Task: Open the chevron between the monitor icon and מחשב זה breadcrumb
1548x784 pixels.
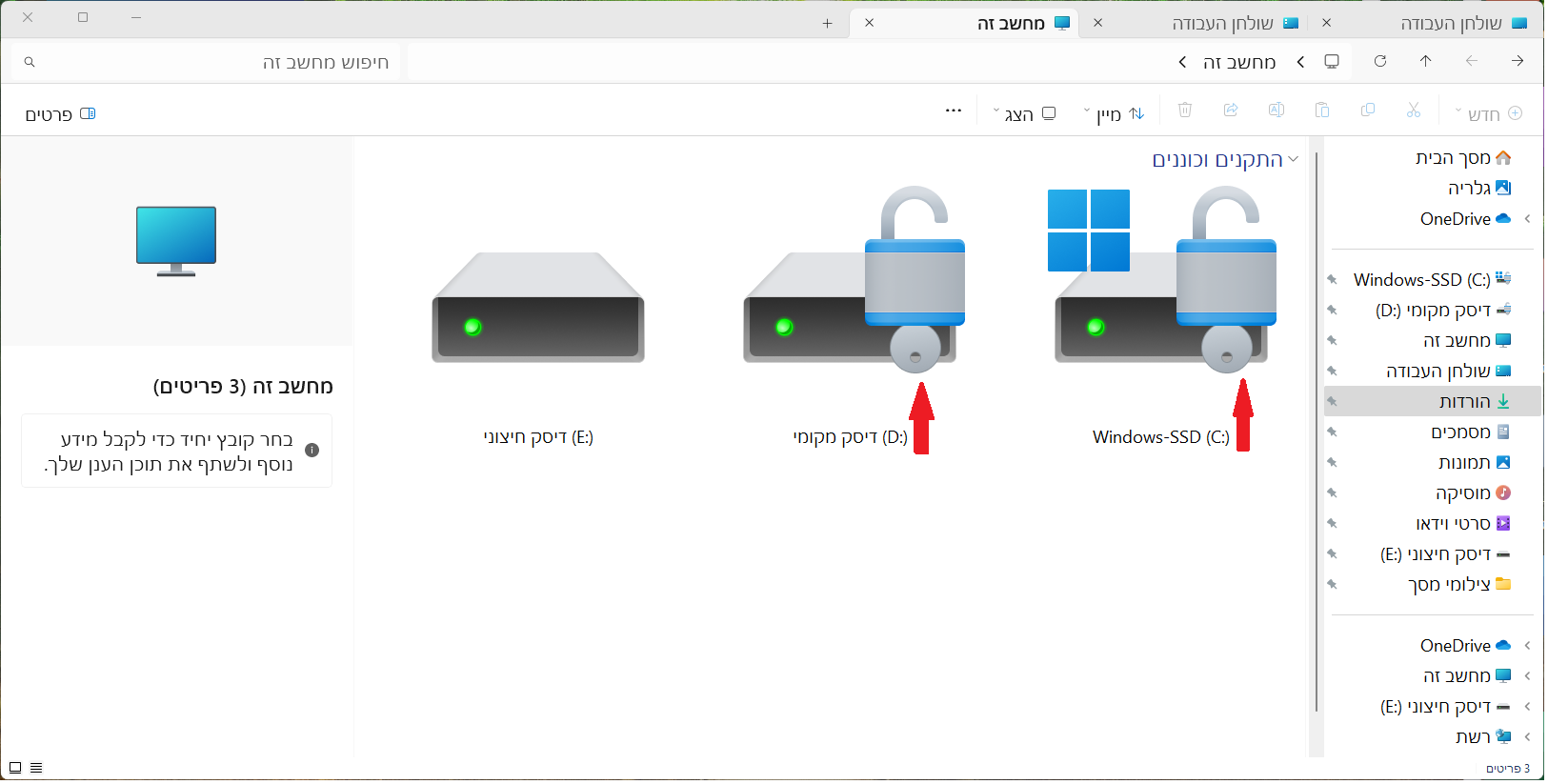Action: pyautogui.click(x=1300, y=62)
